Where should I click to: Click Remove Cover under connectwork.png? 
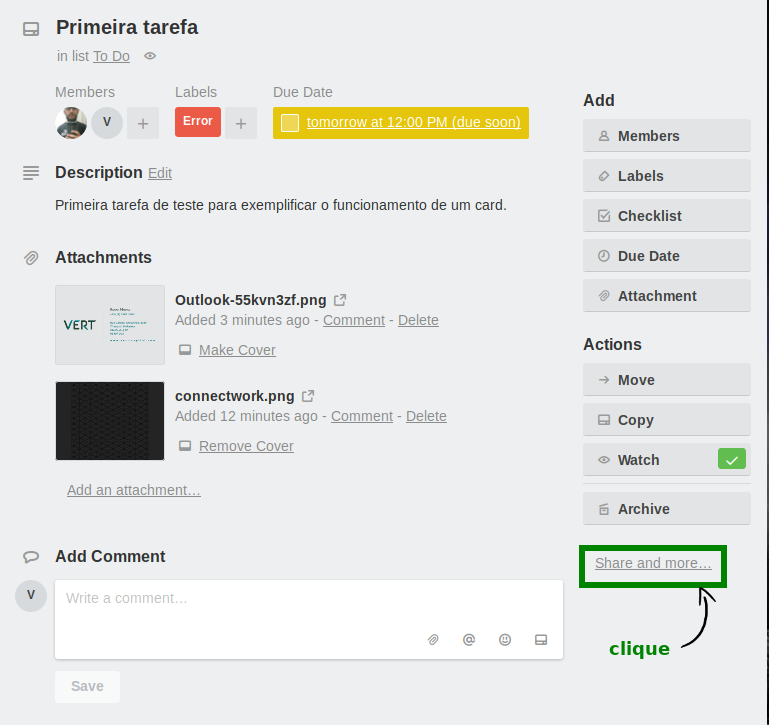pos(246,446)
